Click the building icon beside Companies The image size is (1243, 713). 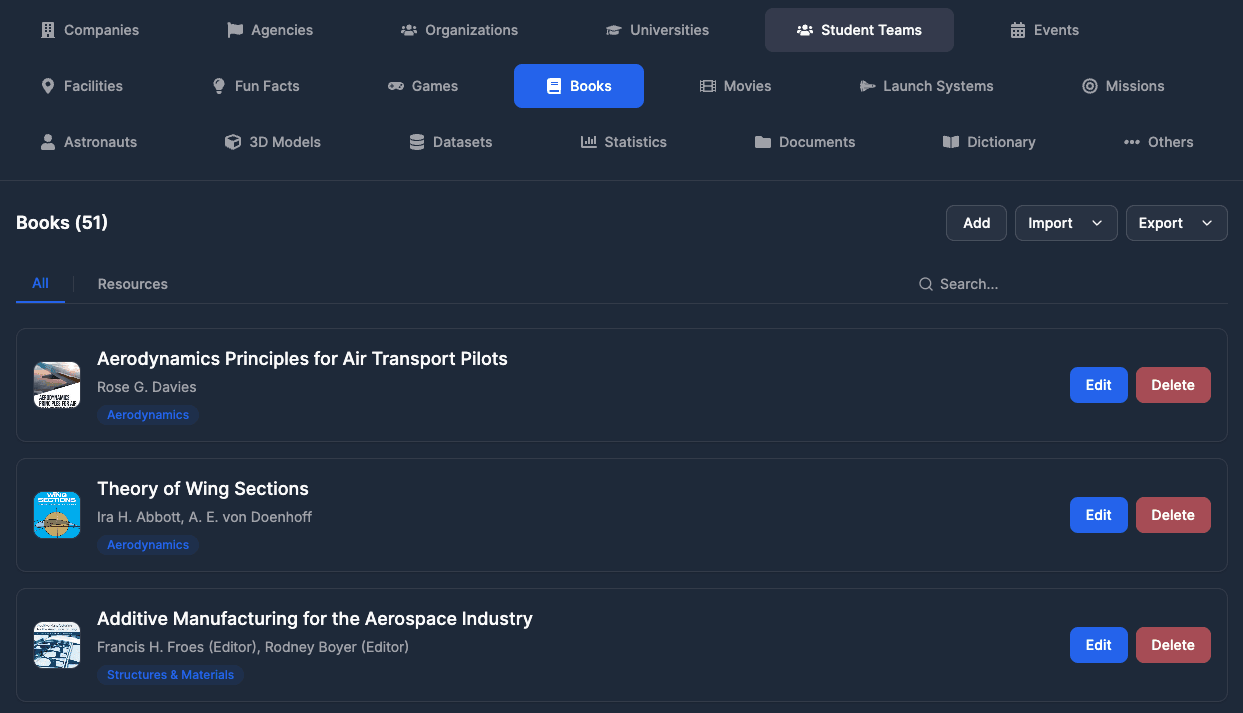[x=48, y=30]
